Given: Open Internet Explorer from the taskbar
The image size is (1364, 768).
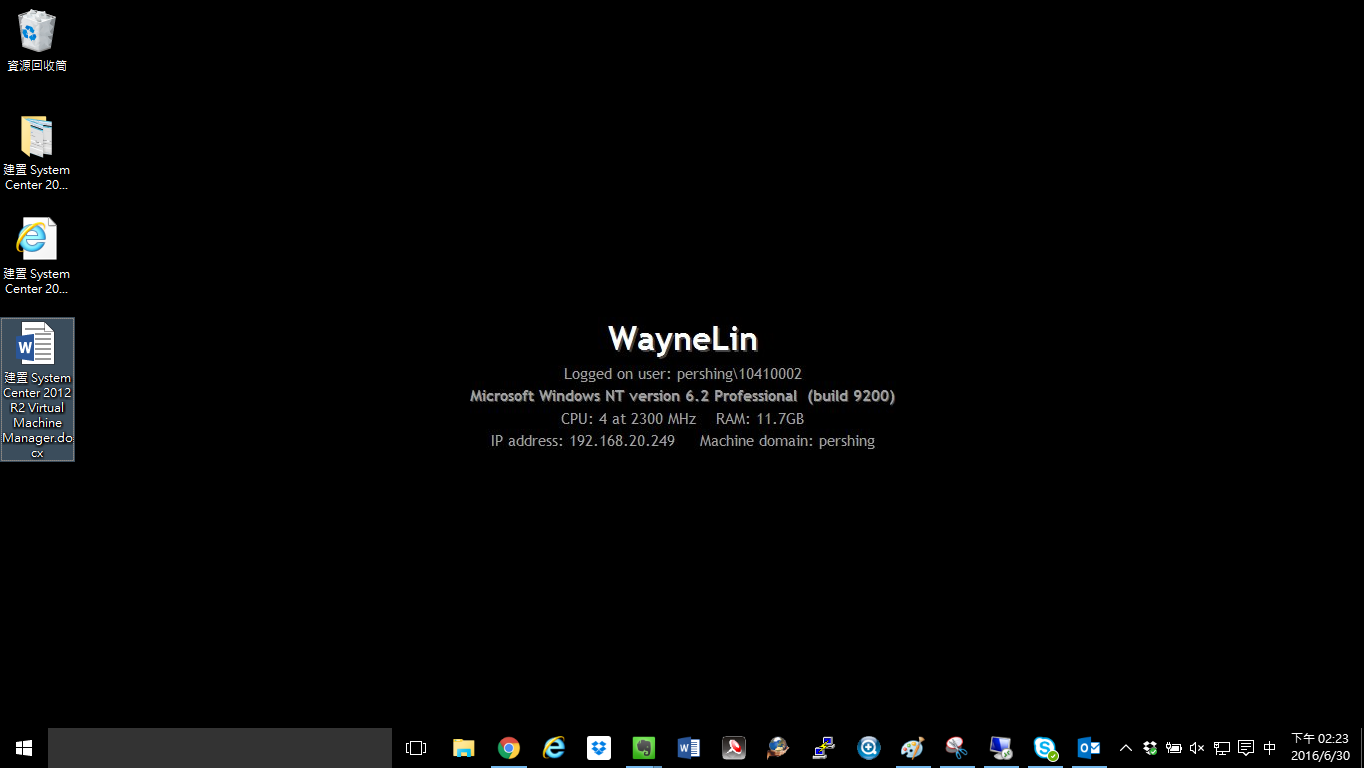Looking at the screenshot, I should (554, 748).
